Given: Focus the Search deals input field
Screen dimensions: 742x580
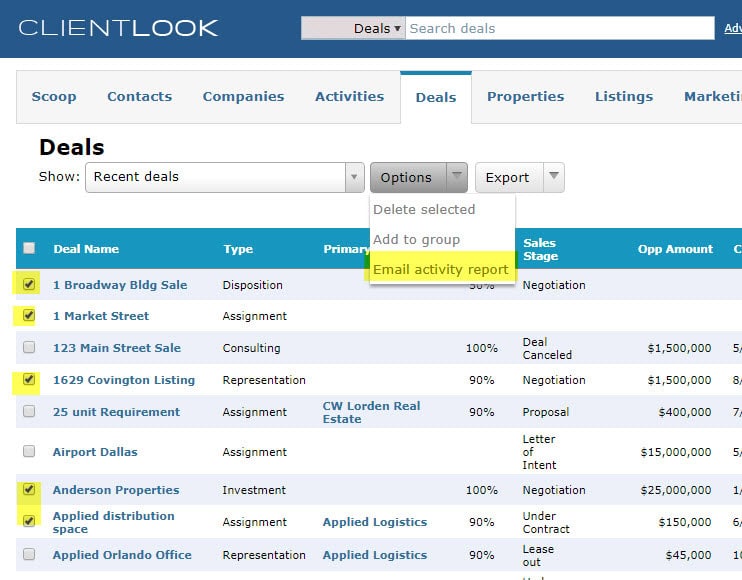Looking at the screenshot, I should pyautogui.click(x=560, y=28).
